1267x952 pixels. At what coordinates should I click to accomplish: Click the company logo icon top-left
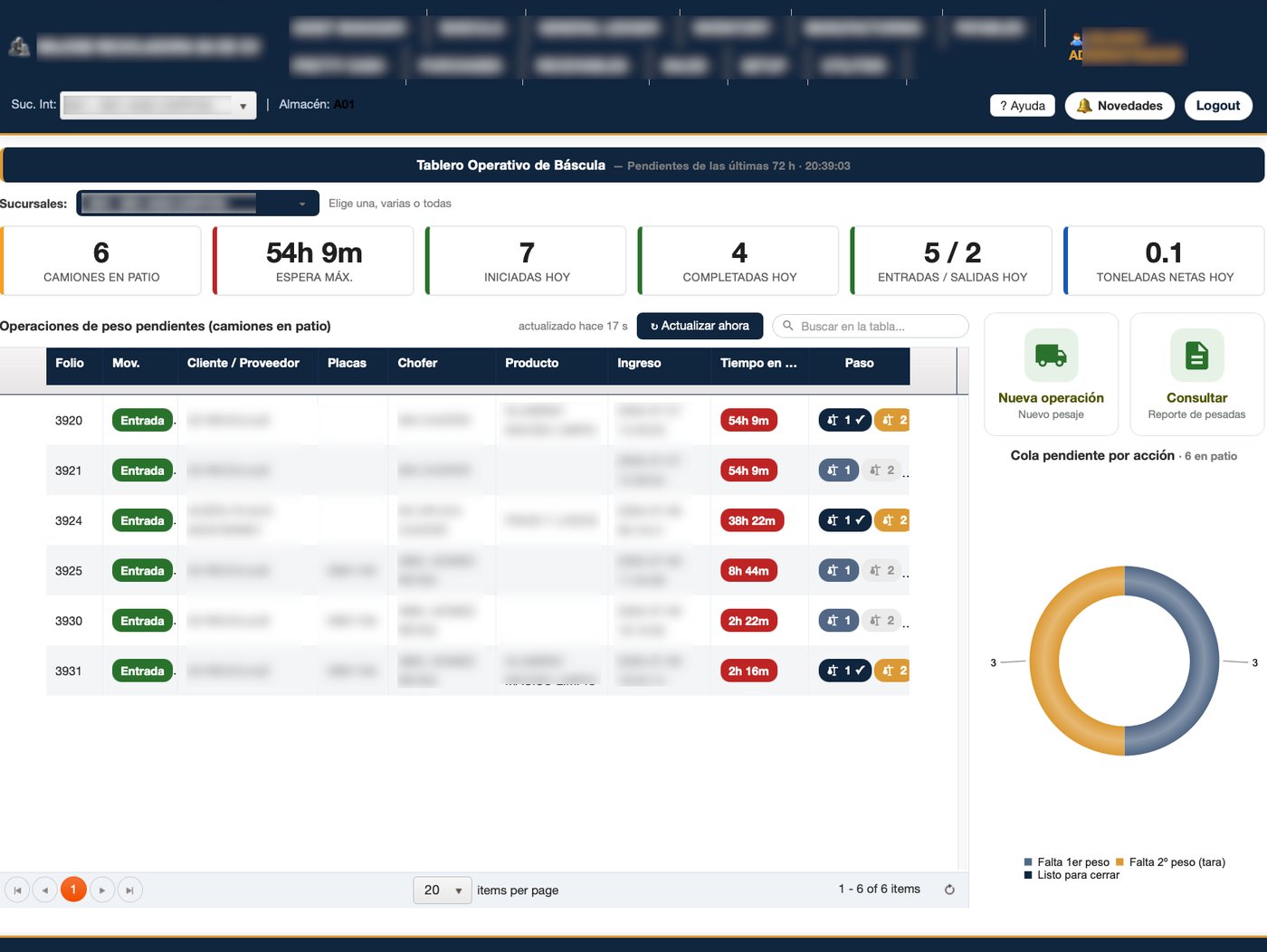[19, 46]
